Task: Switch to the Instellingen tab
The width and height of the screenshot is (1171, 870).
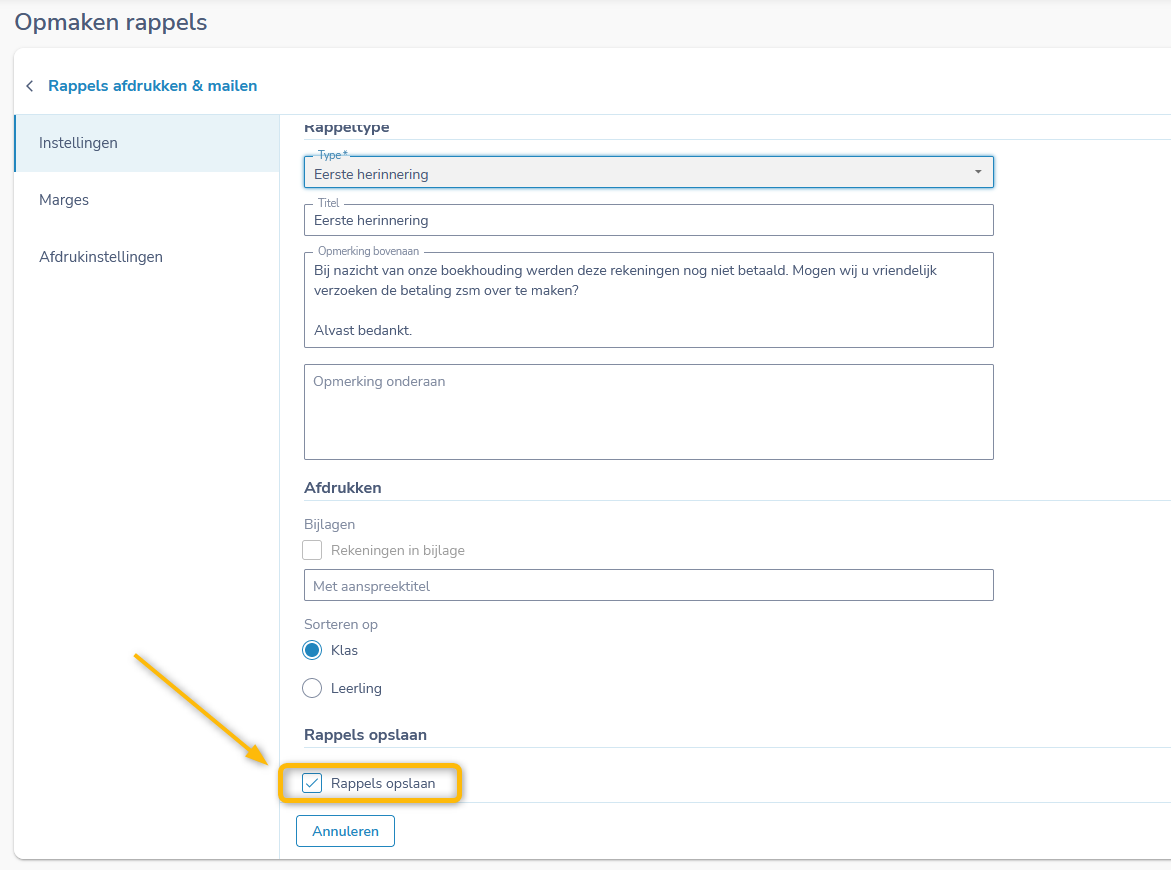Action: click(78, 143)
